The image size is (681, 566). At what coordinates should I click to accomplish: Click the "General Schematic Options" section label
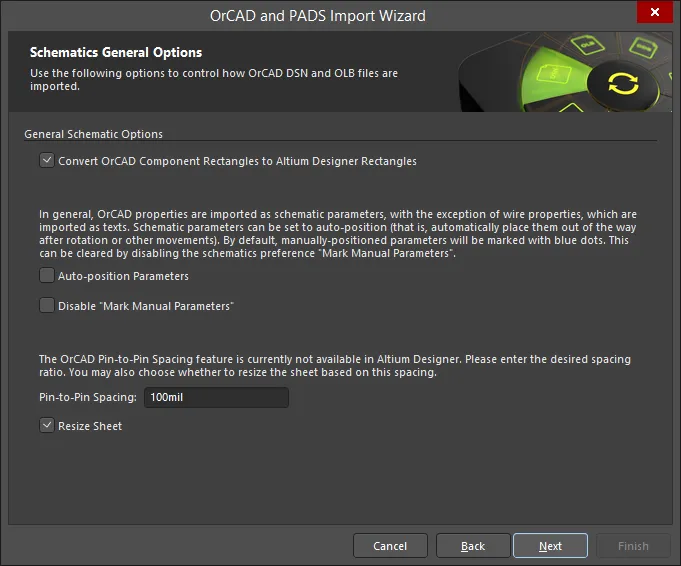pyautogui.click(x=93, y=134)
